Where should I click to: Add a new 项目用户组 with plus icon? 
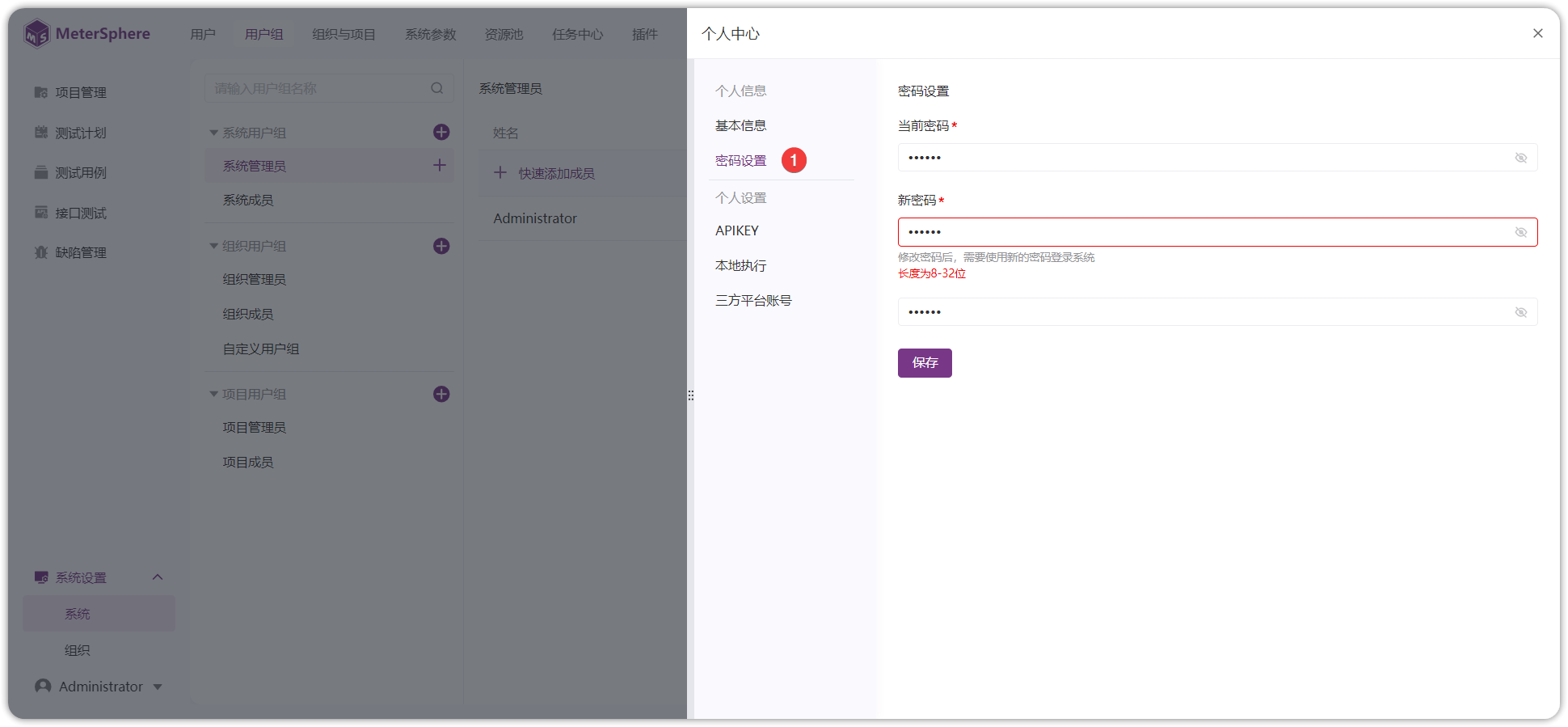pyautogui.click(x=441, y=394)
